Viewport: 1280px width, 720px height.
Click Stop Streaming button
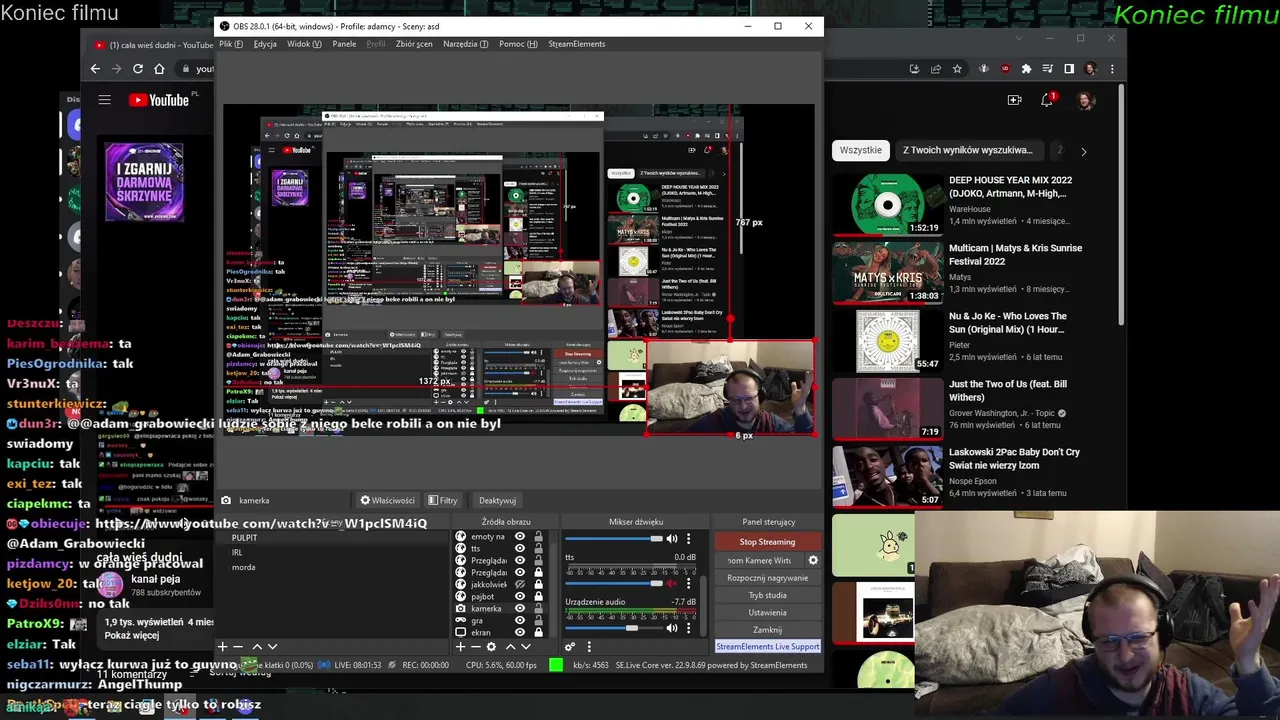coord(767,542)
